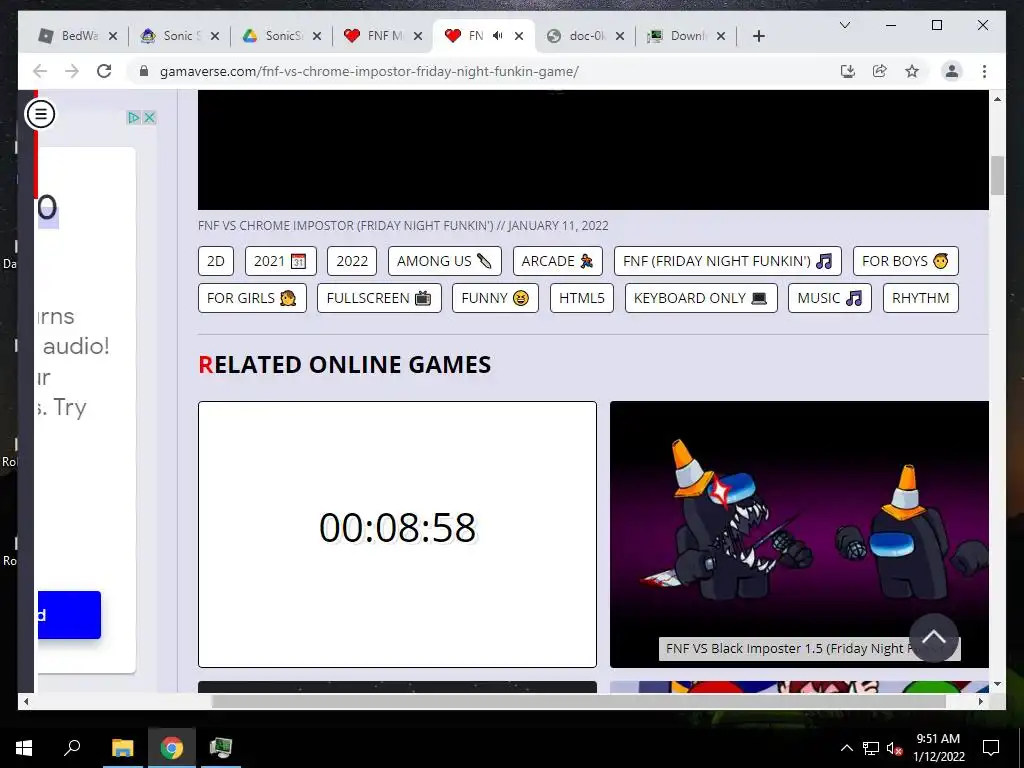Click the 00:08:58 countdown game card

pyautogui.click(x=397, y=534)
